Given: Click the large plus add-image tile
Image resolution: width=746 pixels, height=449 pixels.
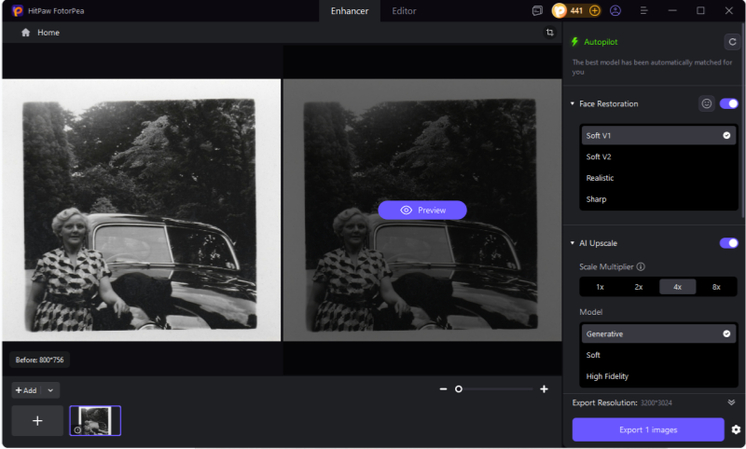Looking at the screenshot, I should (38, 420).
